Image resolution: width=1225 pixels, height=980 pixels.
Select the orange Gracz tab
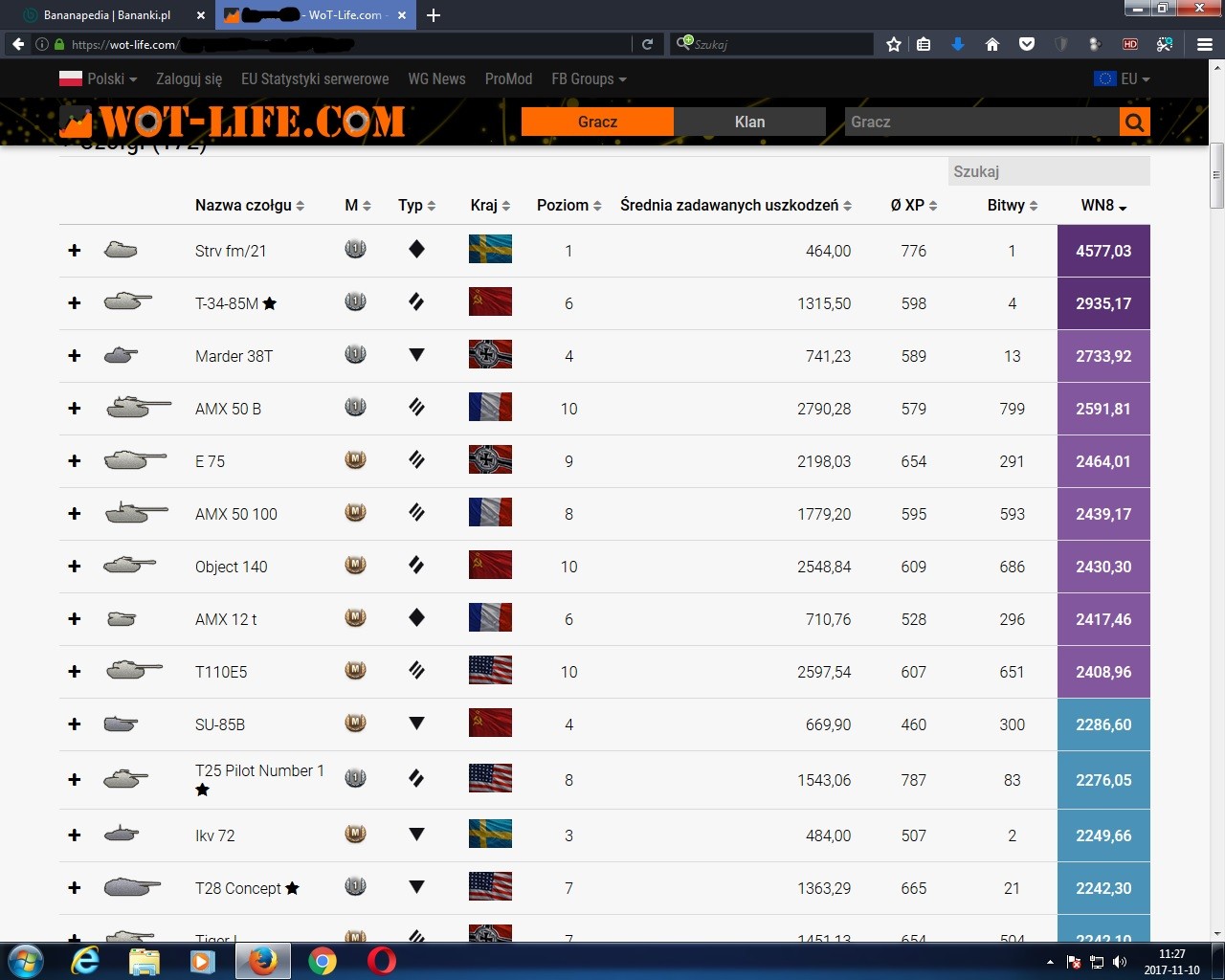pos(597,122)
